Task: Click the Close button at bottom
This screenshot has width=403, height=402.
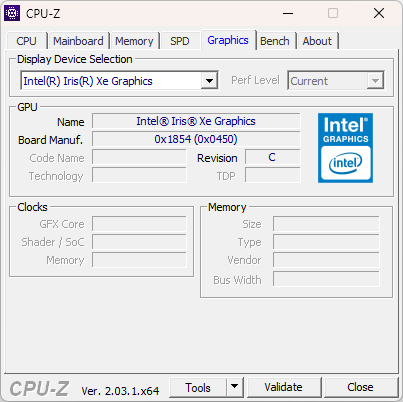Action: (x=360, y=387)
